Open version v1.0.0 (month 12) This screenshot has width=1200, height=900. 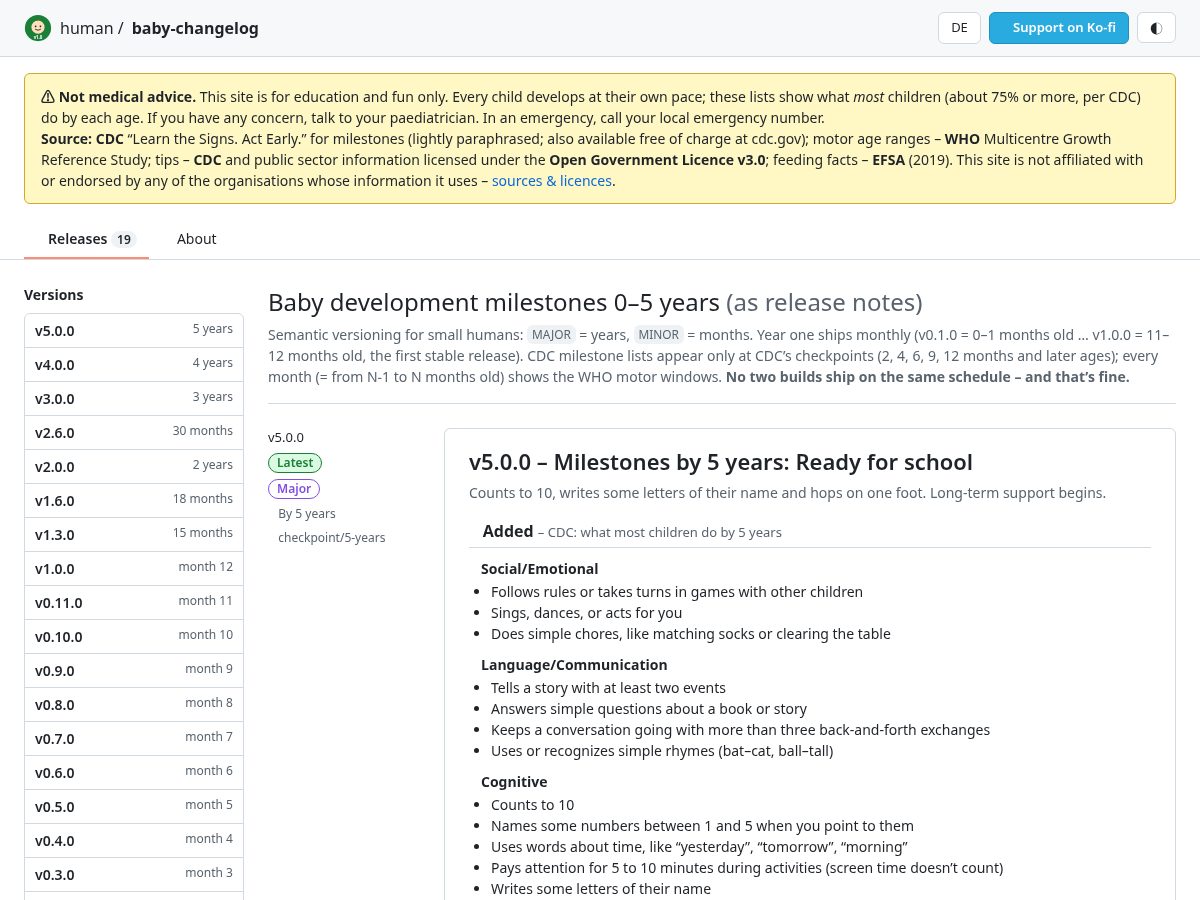tap(134, 568)
